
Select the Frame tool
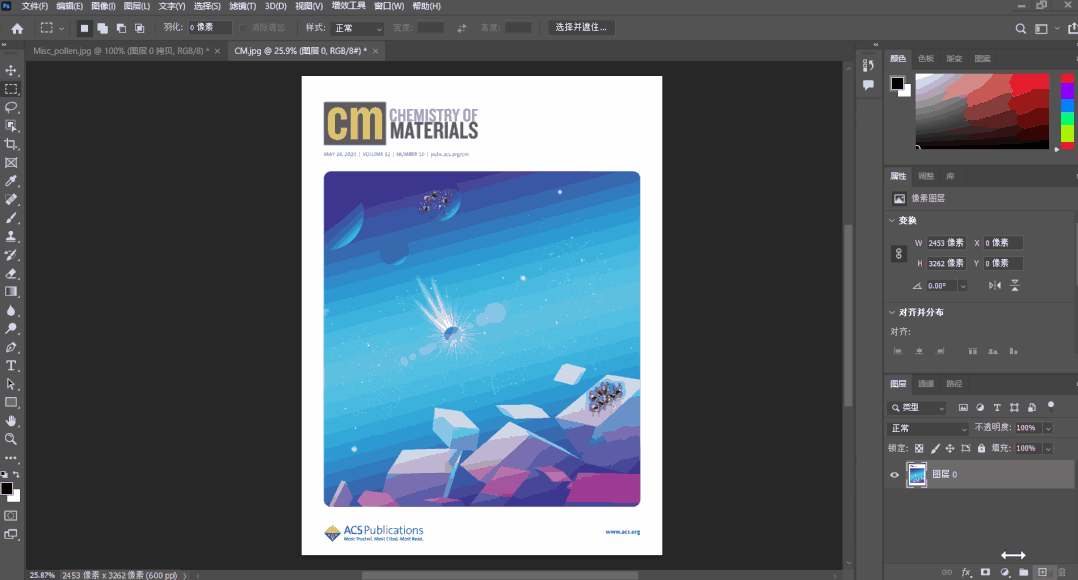11,163
